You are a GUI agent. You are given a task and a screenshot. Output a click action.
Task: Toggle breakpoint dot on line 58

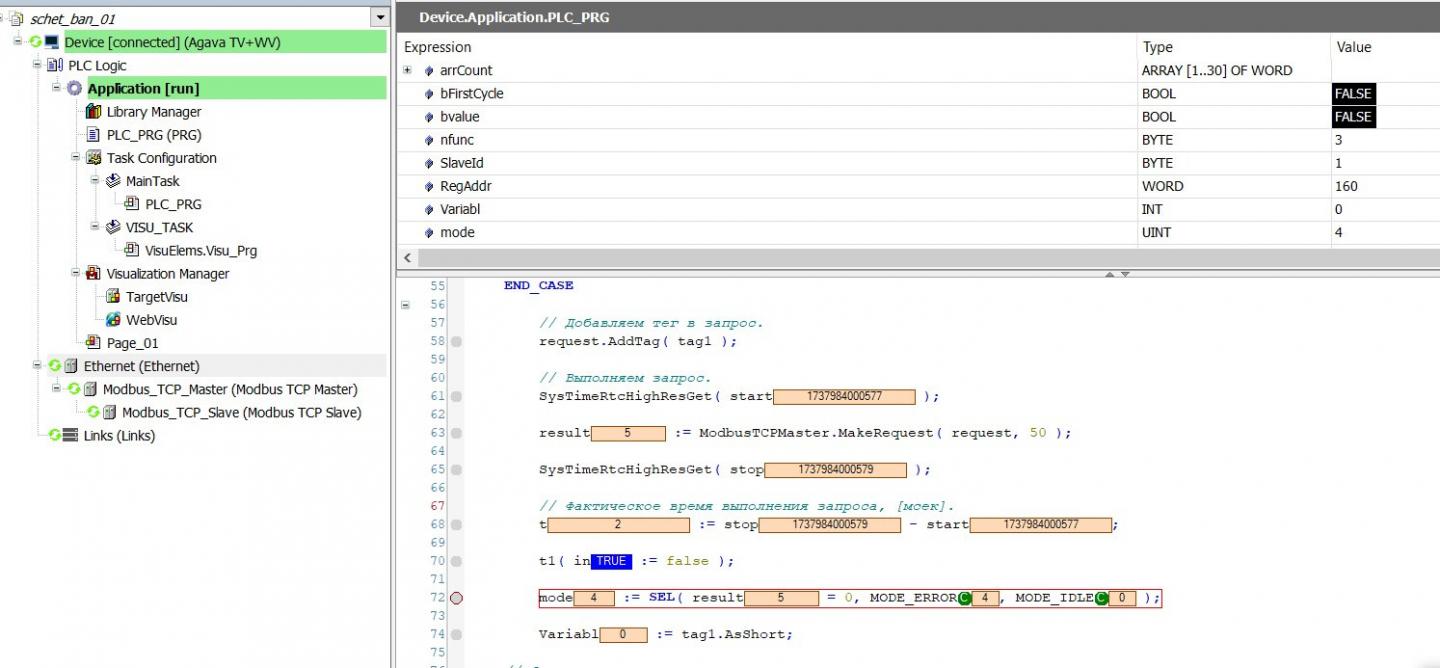click(457, 341)
